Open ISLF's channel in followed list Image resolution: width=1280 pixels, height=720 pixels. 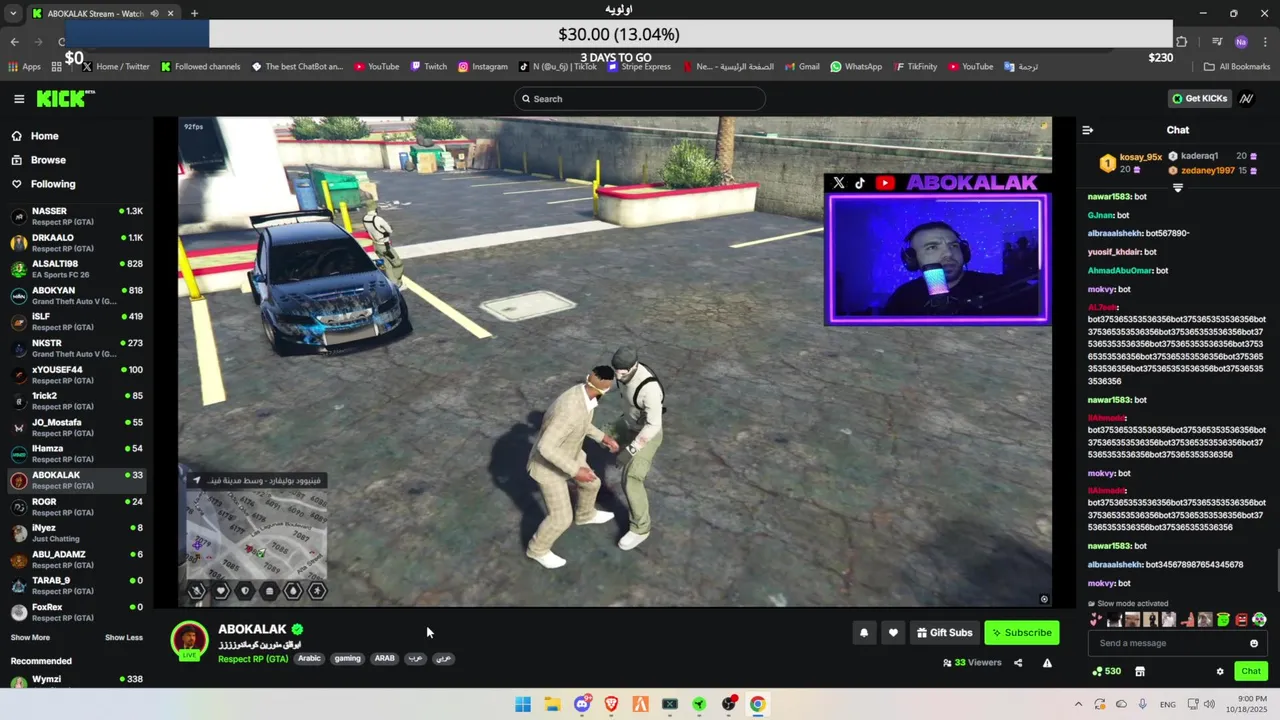click(x=77, y=322)
